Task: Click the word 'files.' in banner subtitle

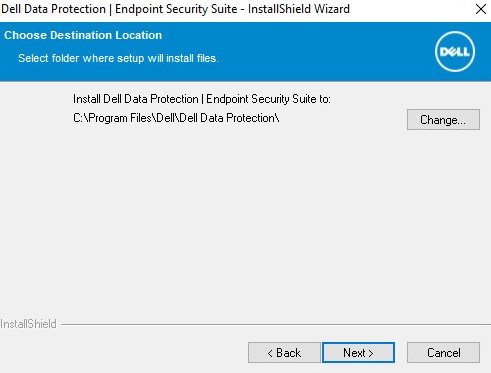Action: click(x=207, y=58)
